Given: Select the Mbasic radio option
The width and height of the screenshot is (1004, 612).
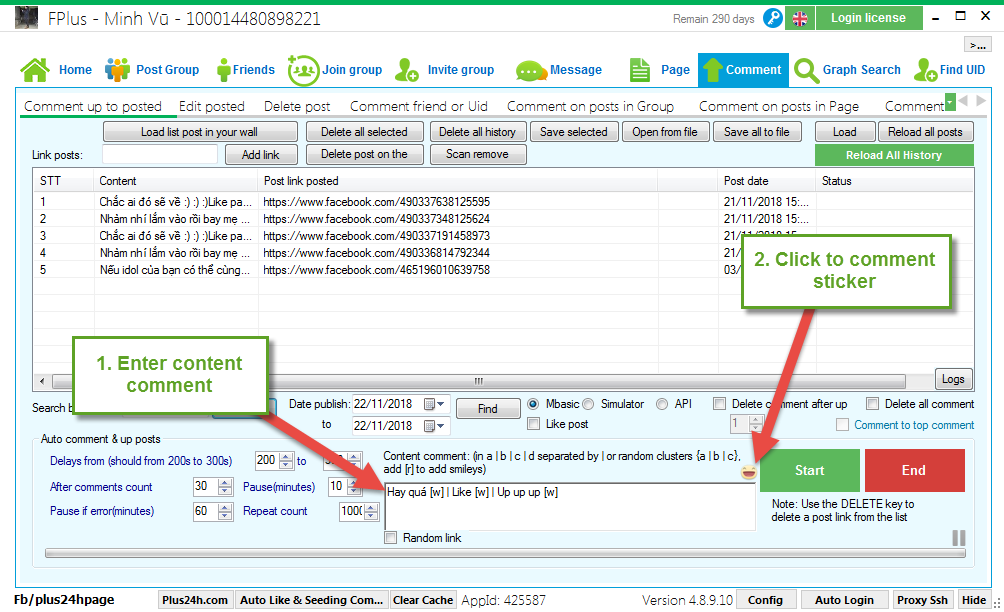Looking at the screenshot, I should [x=533, y=404].
